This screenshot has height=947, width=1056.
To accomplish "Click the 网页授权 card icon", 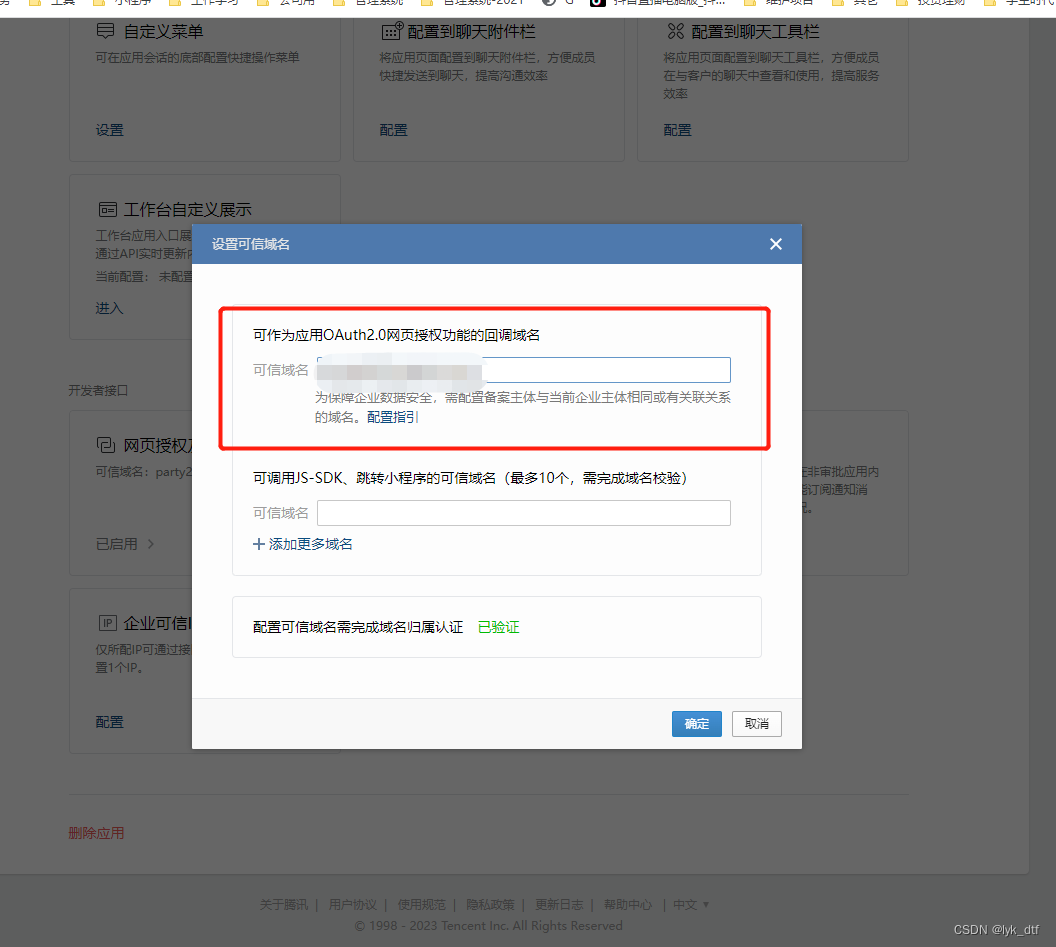I will click(106, 445).
